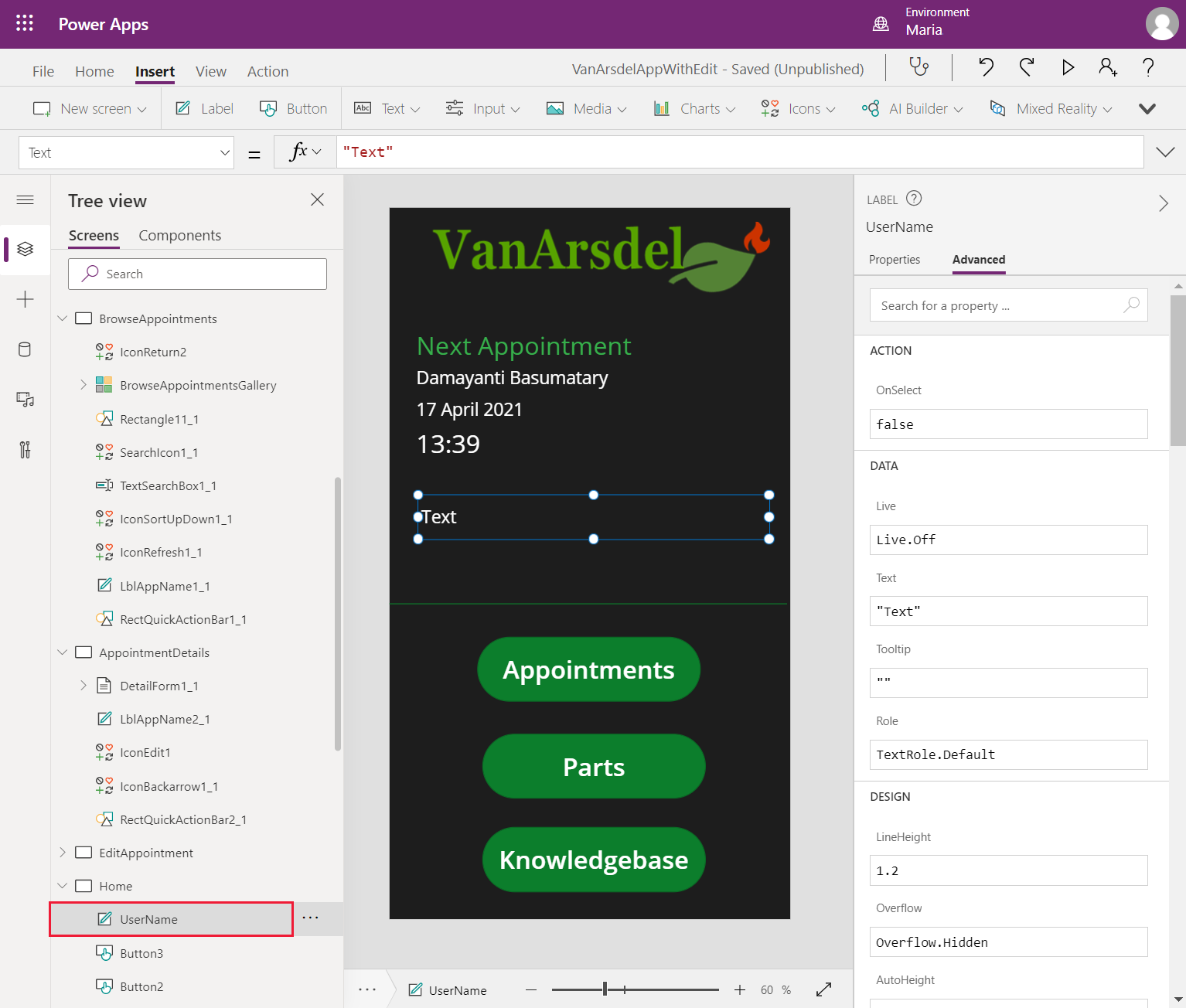Collapse the AppointmentDetails screen node
The image size is (1186, 1008).
tap(63, 652)
